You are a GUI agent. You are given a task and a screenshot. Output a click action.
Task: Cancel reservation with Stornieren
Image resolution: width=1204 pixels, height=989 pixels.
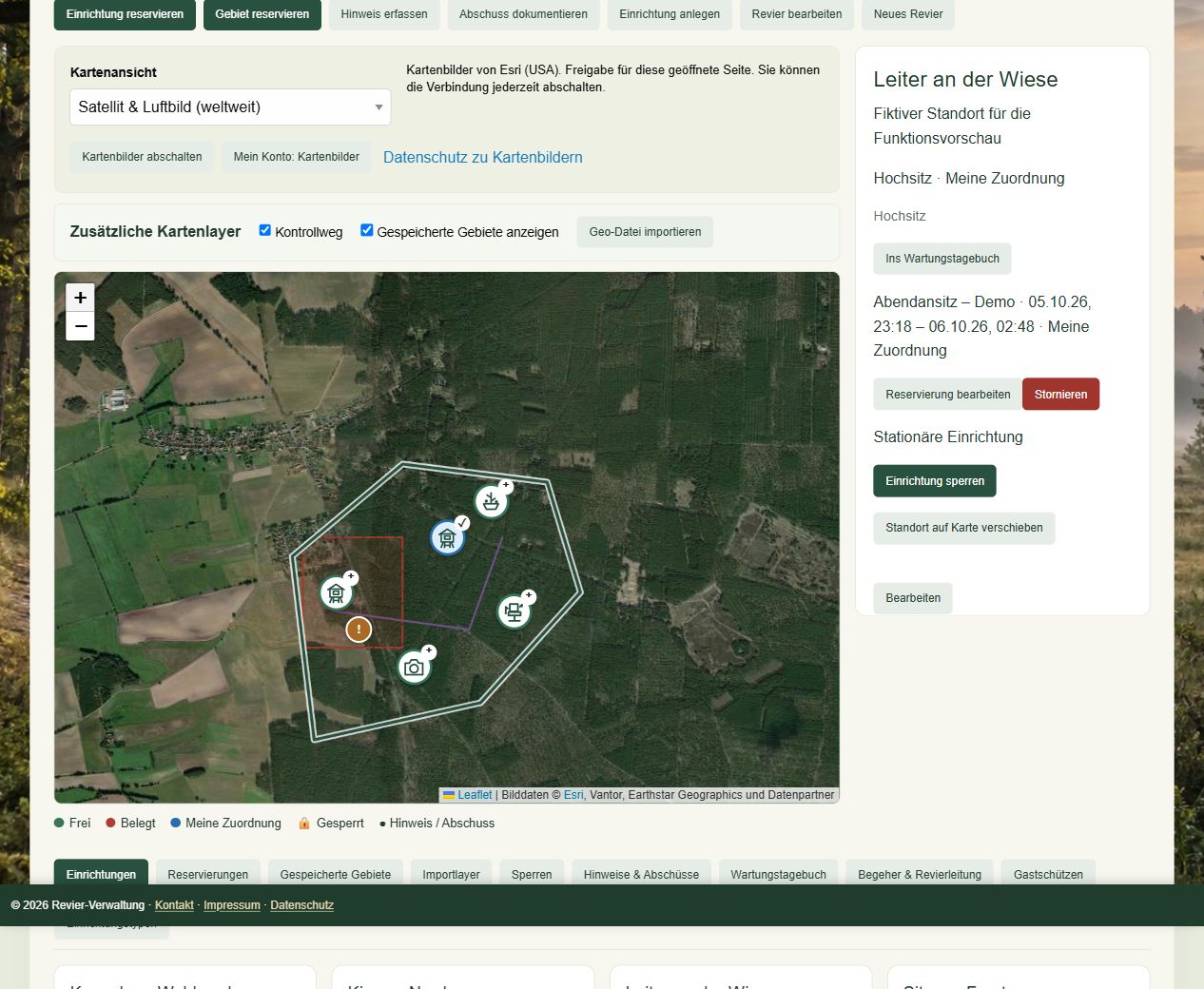(1061, 395)
